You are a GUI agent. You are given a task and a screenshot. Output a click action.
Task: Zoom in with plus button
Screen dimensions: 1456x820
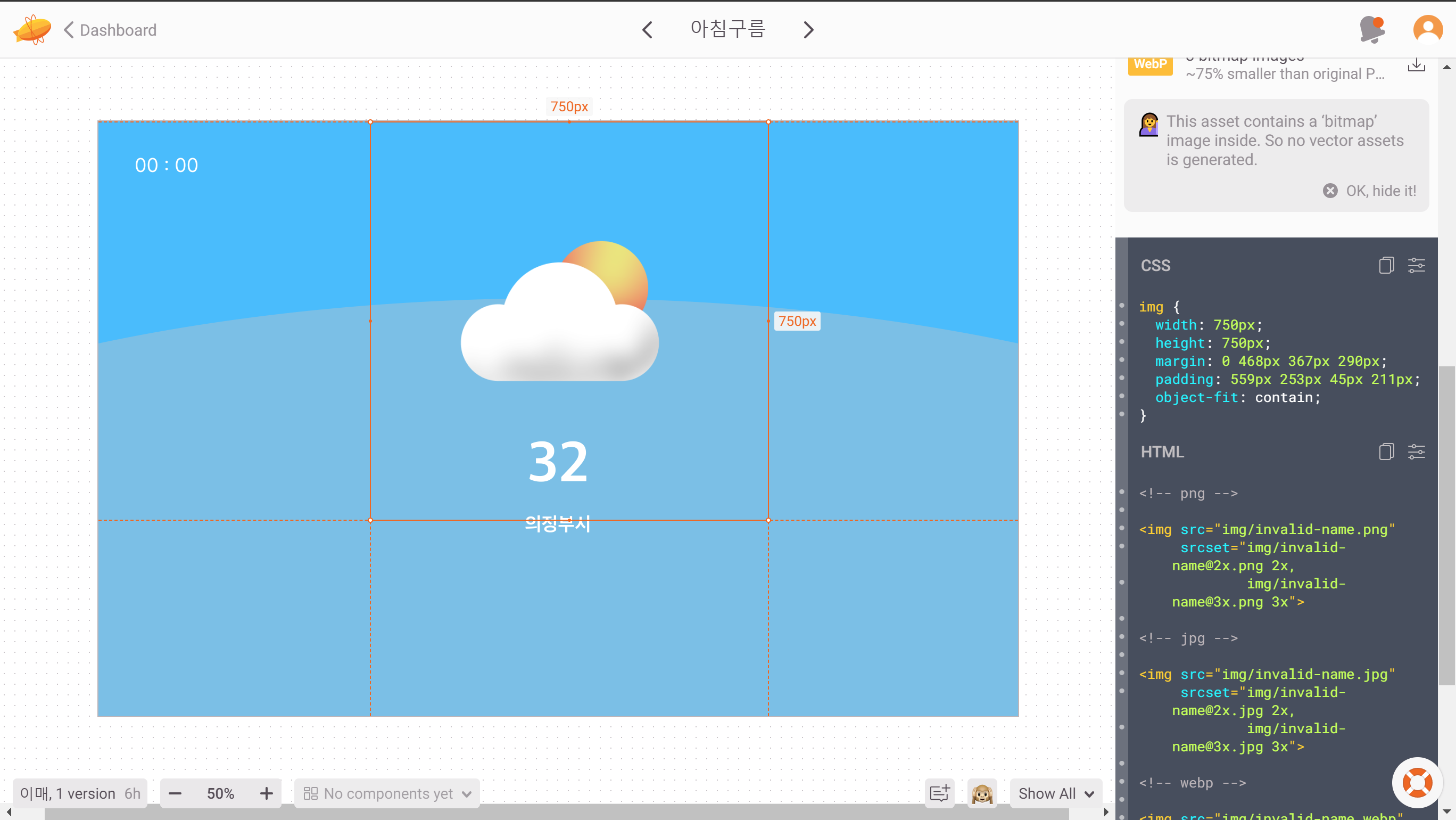click(x=266, y=793)
